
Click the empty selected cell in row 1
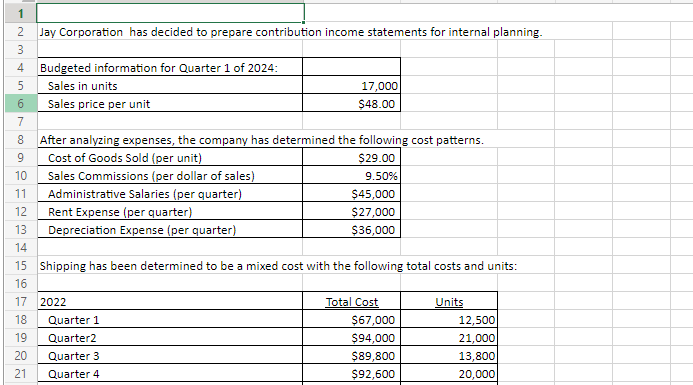170,13
